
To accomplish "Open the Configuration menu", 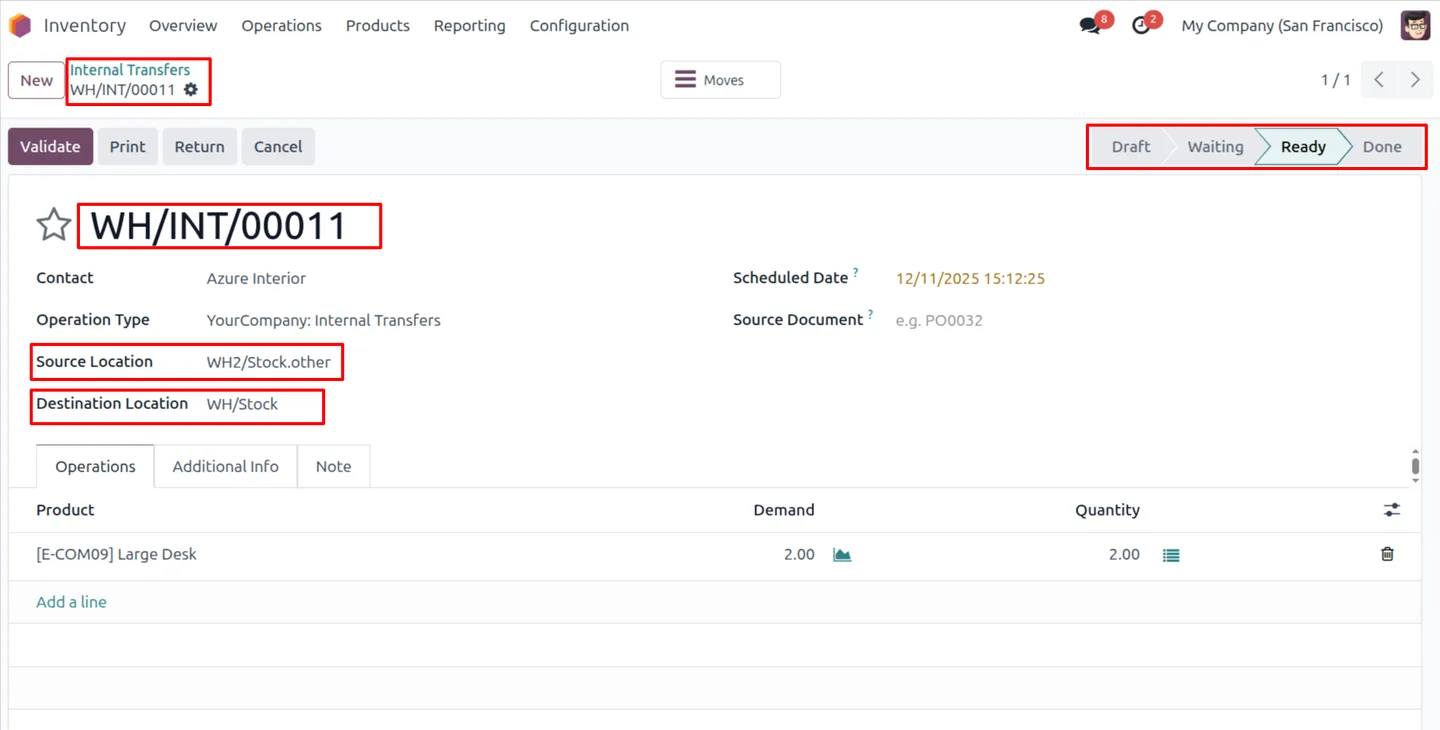I will pyautogui.click(x=579, y=26).
